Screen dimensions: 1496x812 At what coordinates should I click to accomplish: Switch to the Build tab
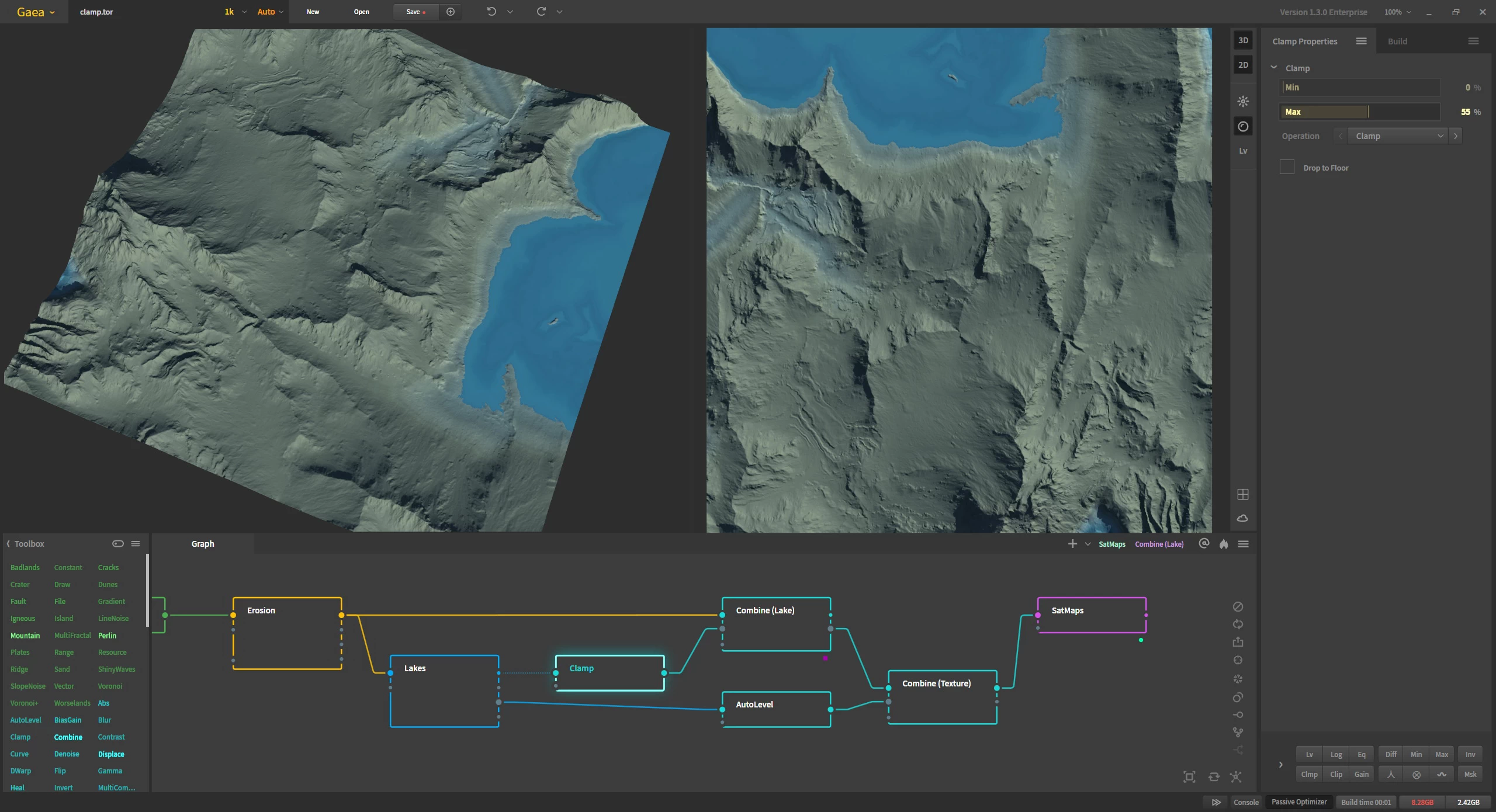point(1397,41)
